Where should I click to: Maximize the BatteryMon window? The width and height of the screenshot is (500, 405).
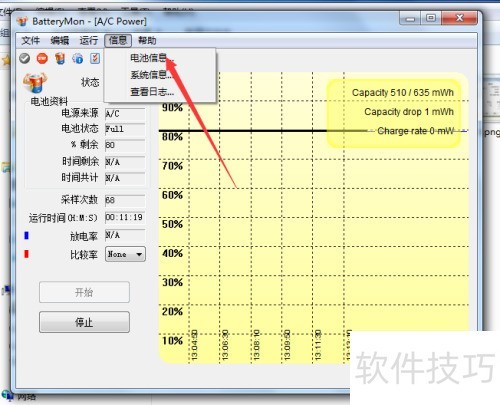431,18
